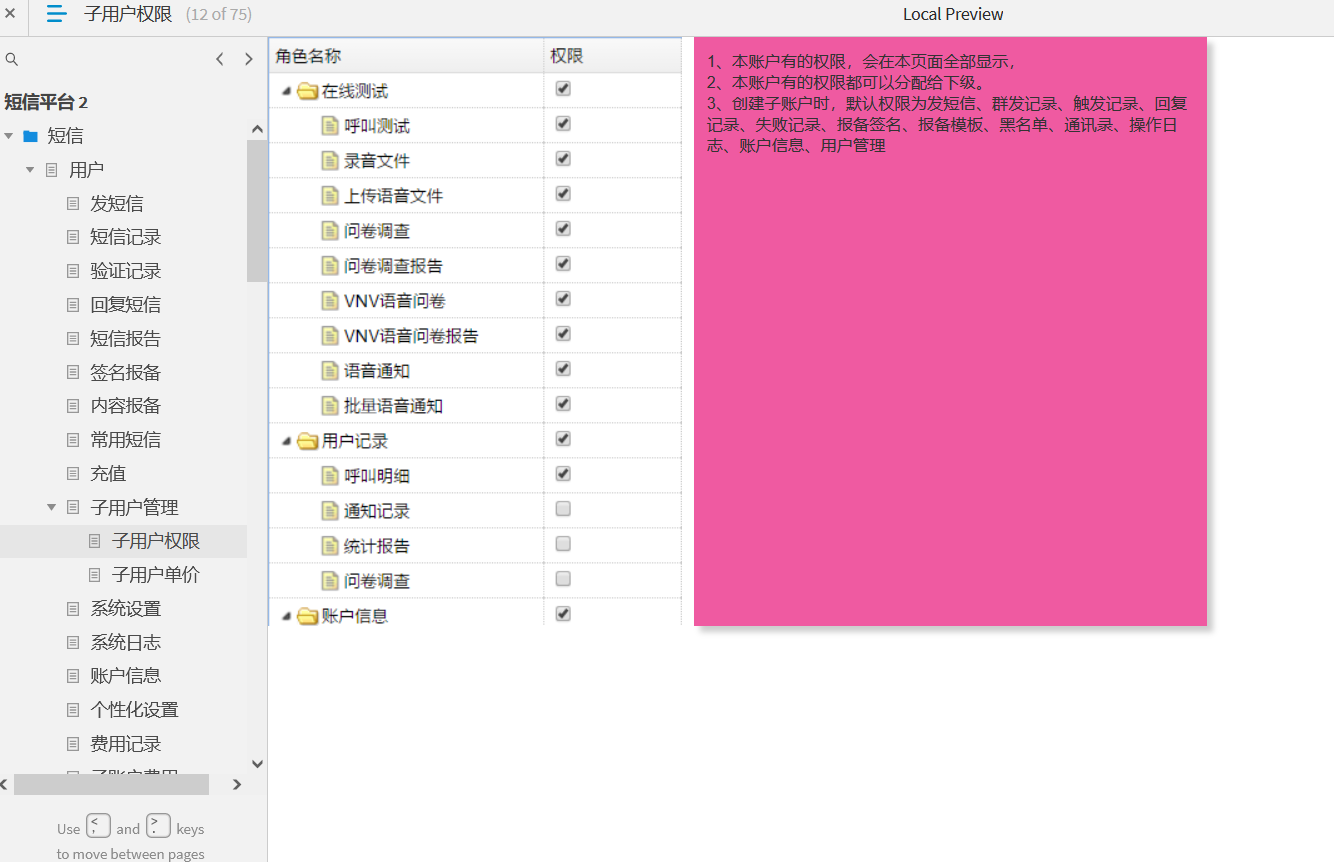The image size is (1334, 862).
Task: Click the 短信平台 2 project title
Action: (x=46, y=102)
